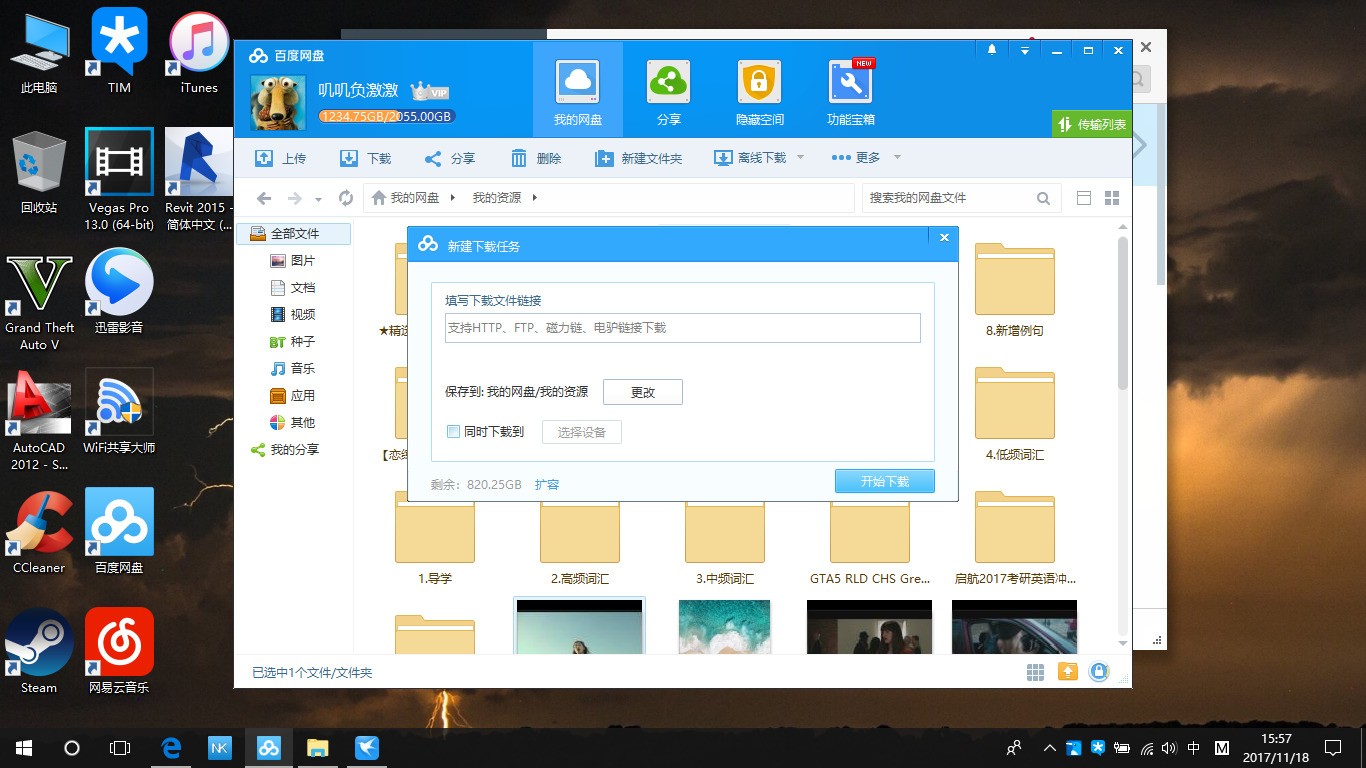1366x768 pixels.
Task: Click the 上传 upload toolbar button
Action: click(280, 158)
